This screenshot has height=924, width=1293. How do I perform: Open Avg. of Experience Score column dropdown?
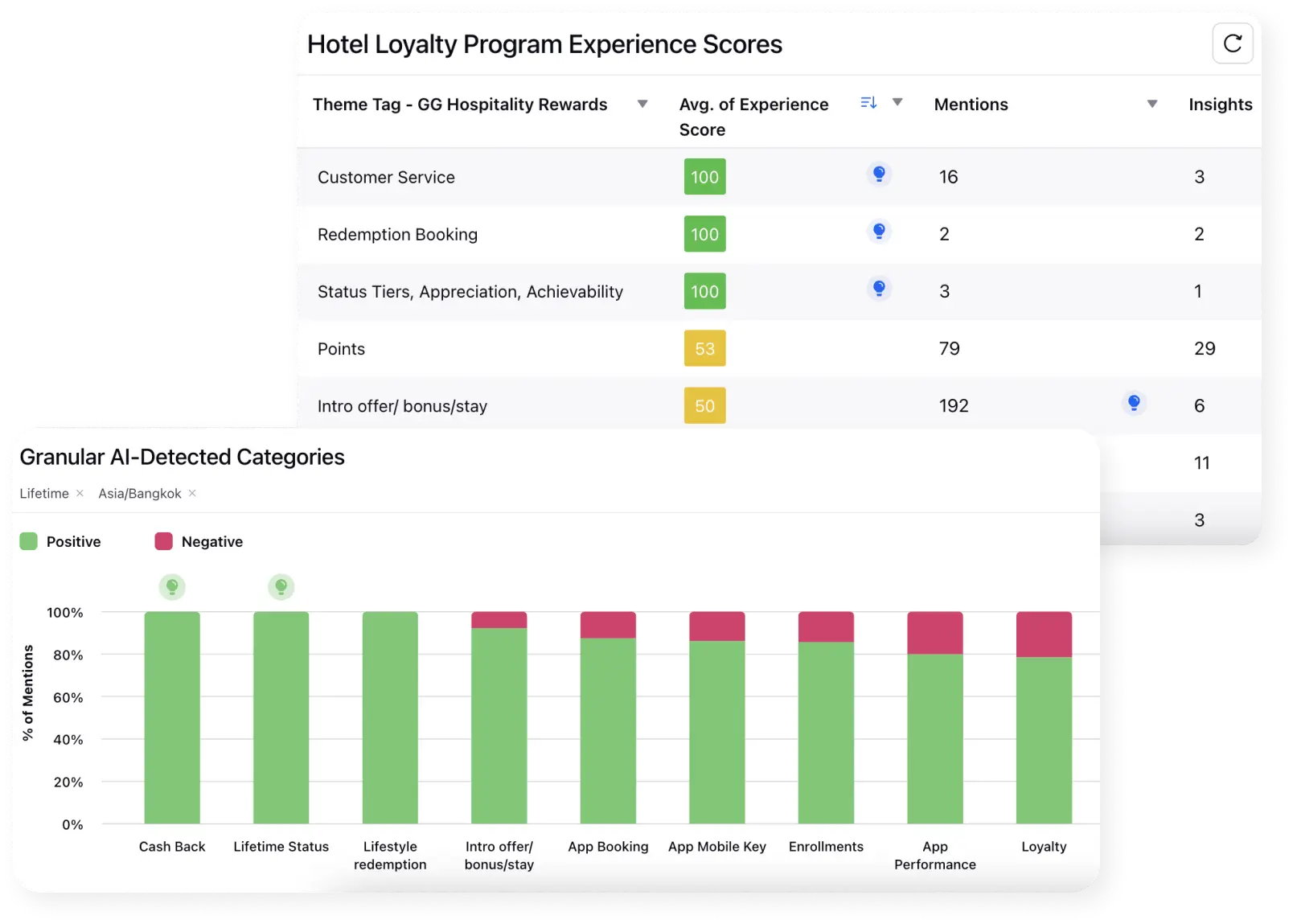tap(897, 103)
